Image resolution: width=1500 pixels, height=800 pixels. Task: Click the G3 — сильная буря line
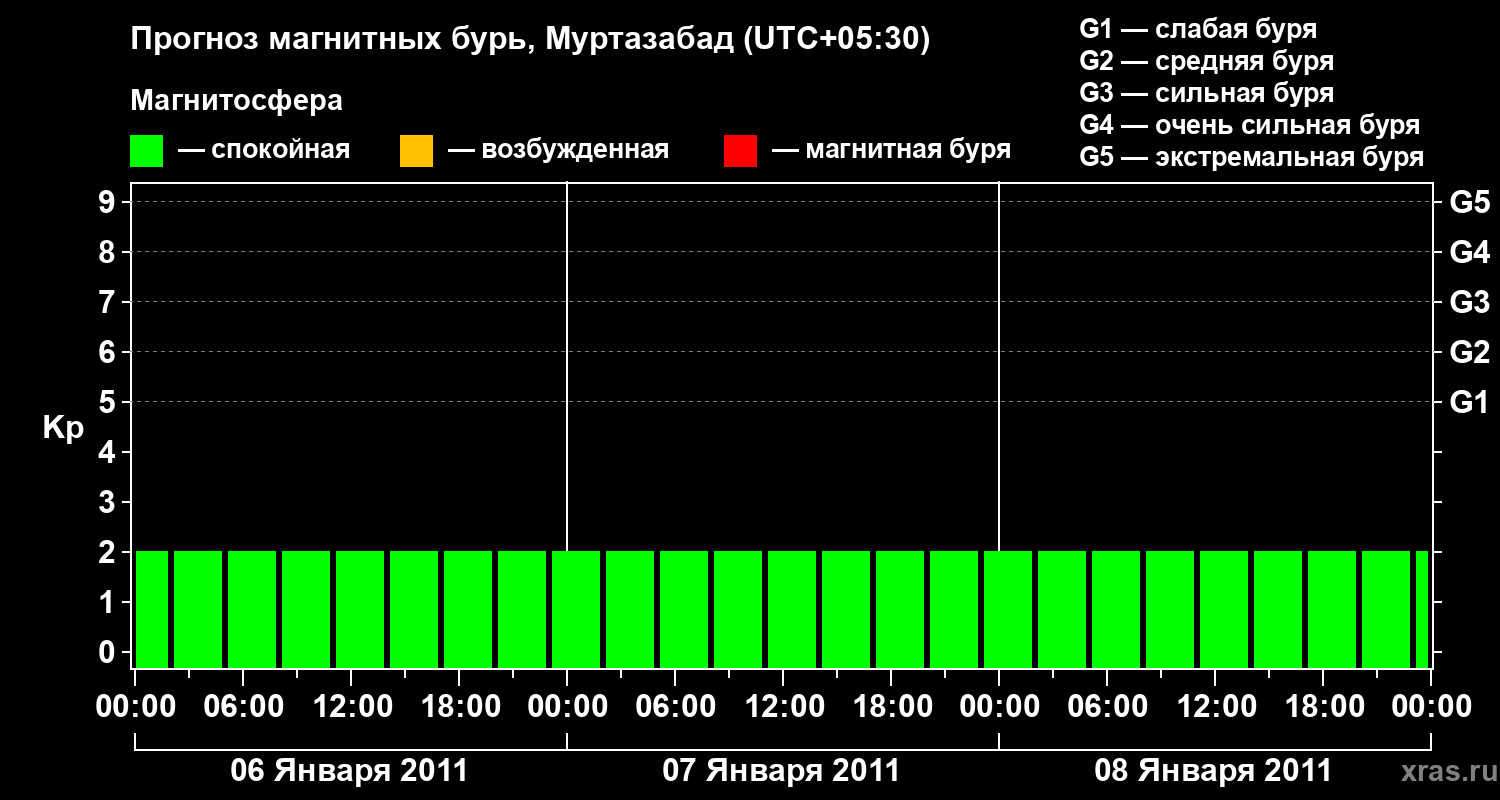click(x=1207, y=93)
